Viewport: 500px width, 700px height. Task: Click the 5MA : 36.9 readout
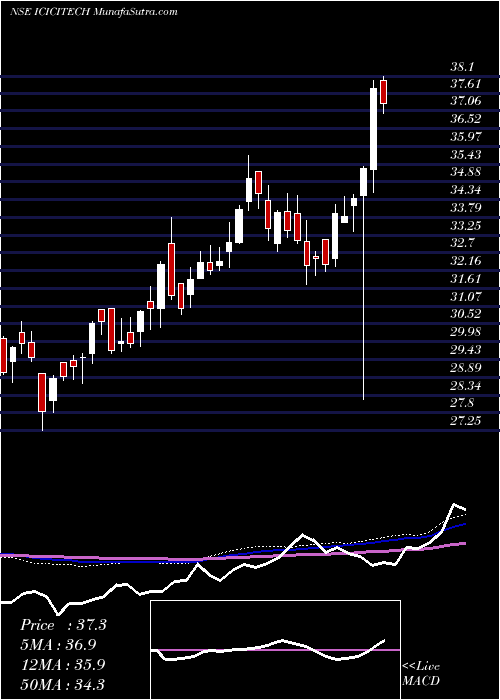[58, 645]
